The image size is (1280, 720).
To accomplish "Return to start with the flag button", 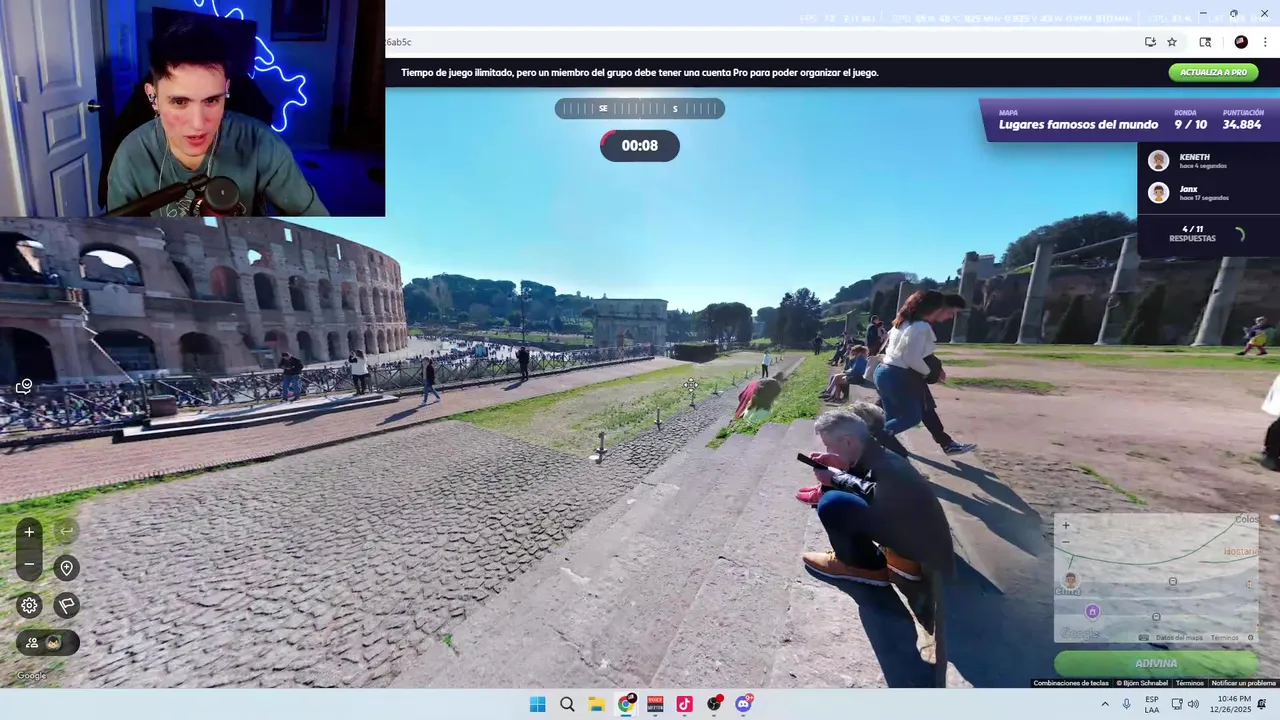I will [67, 605].
